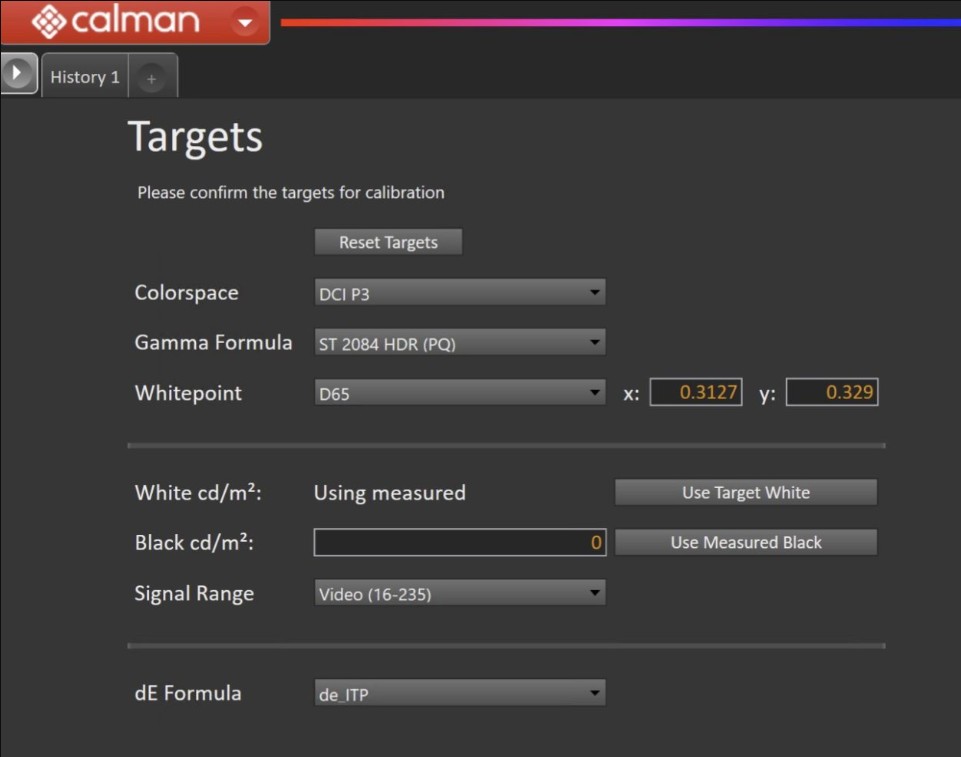This screenshot has width=961, height=757.
Task: Switch to the History 1 tab
Action: pyautogui.click(x=84, y=77)
